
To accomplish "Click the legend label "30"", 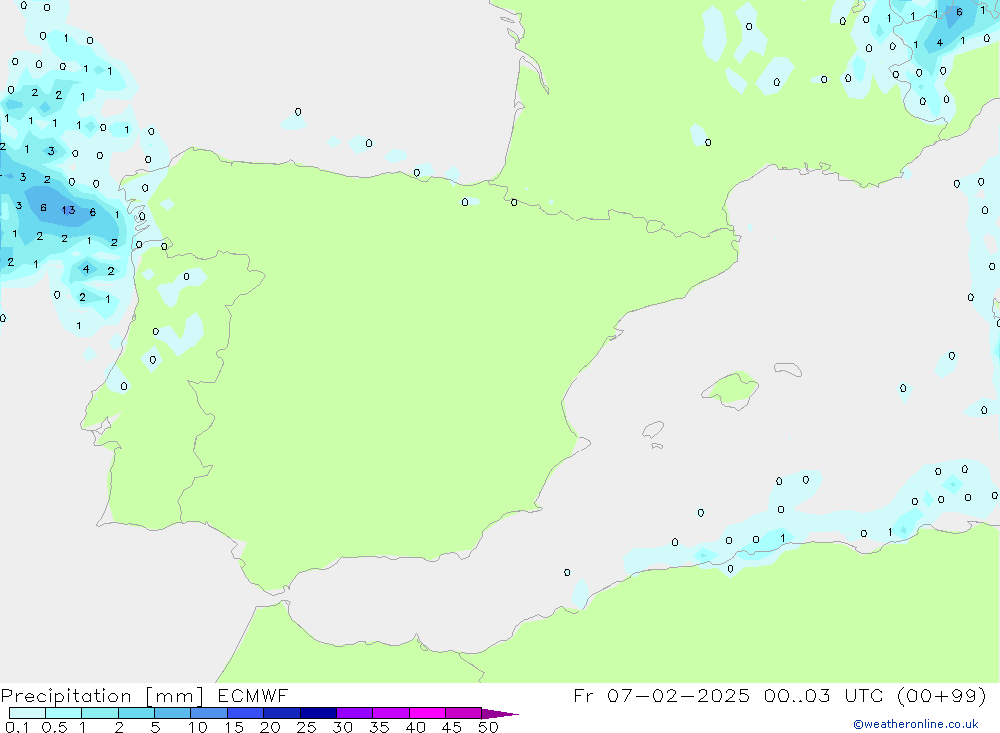I will point(343,727).
